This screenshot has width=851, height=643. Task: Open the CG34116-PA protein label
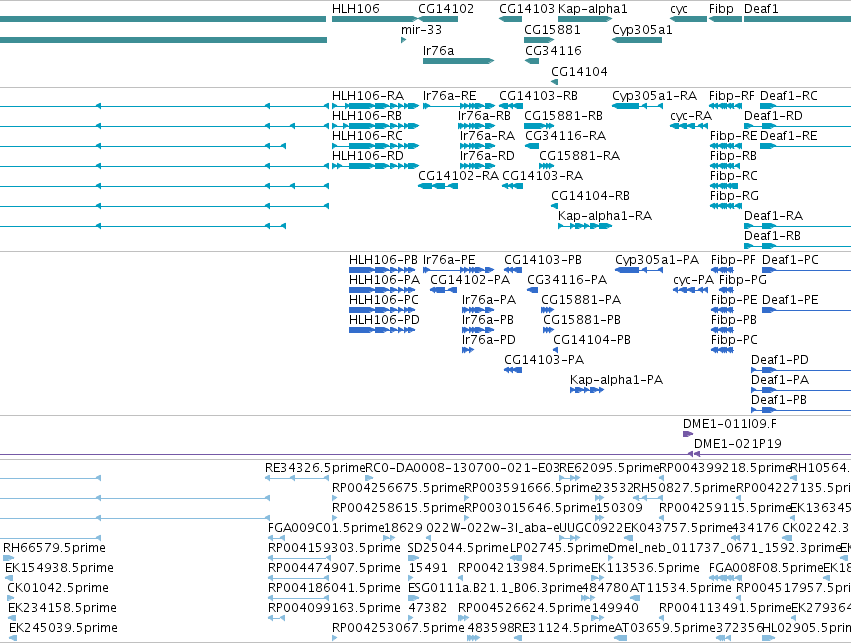(567, 281)
